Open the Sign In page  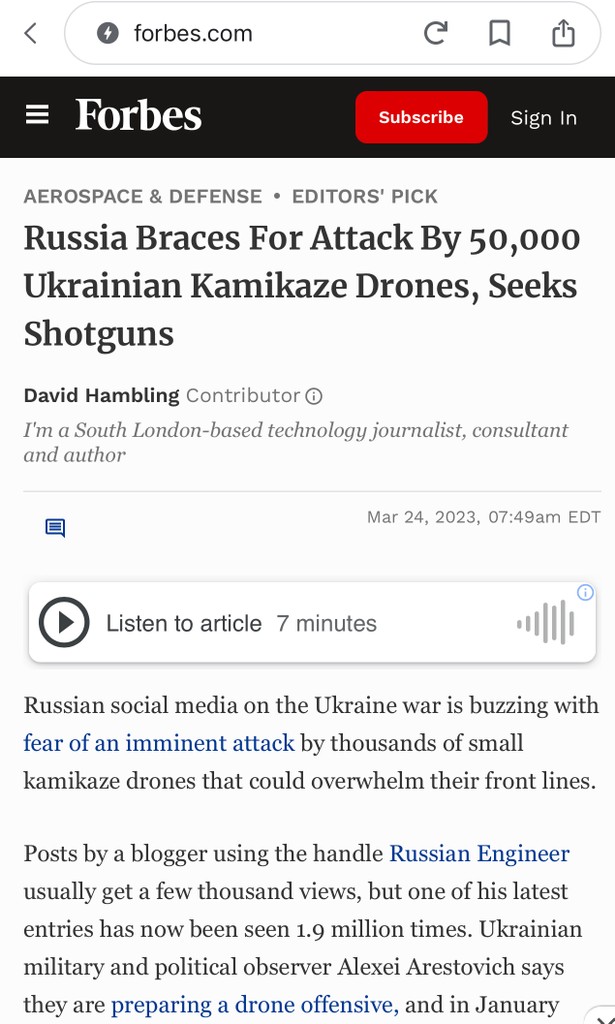point(543,118)
